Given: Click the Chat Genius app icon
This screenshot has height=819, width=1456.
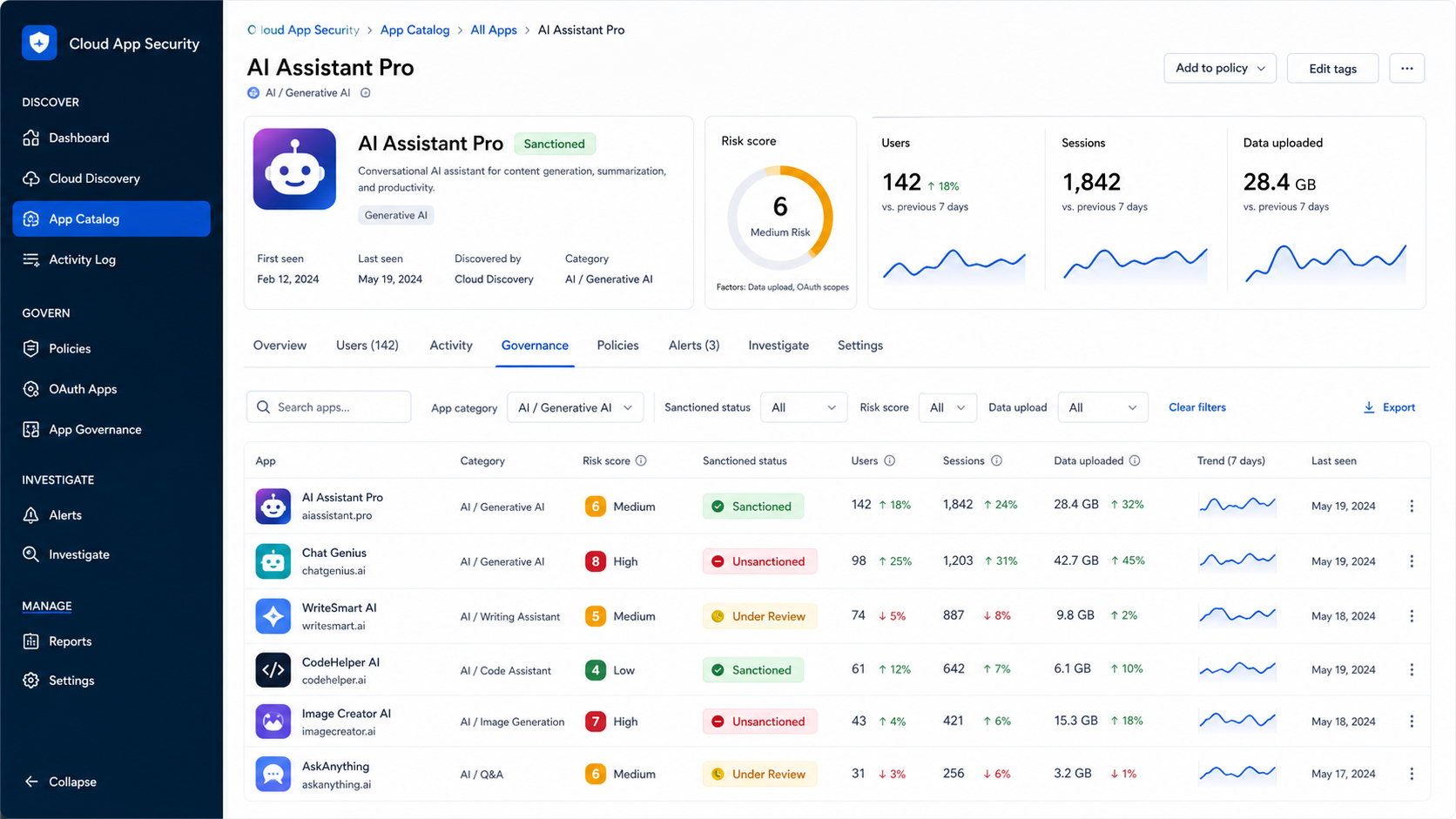Looking at the screenshot, I should coord(273,561).
